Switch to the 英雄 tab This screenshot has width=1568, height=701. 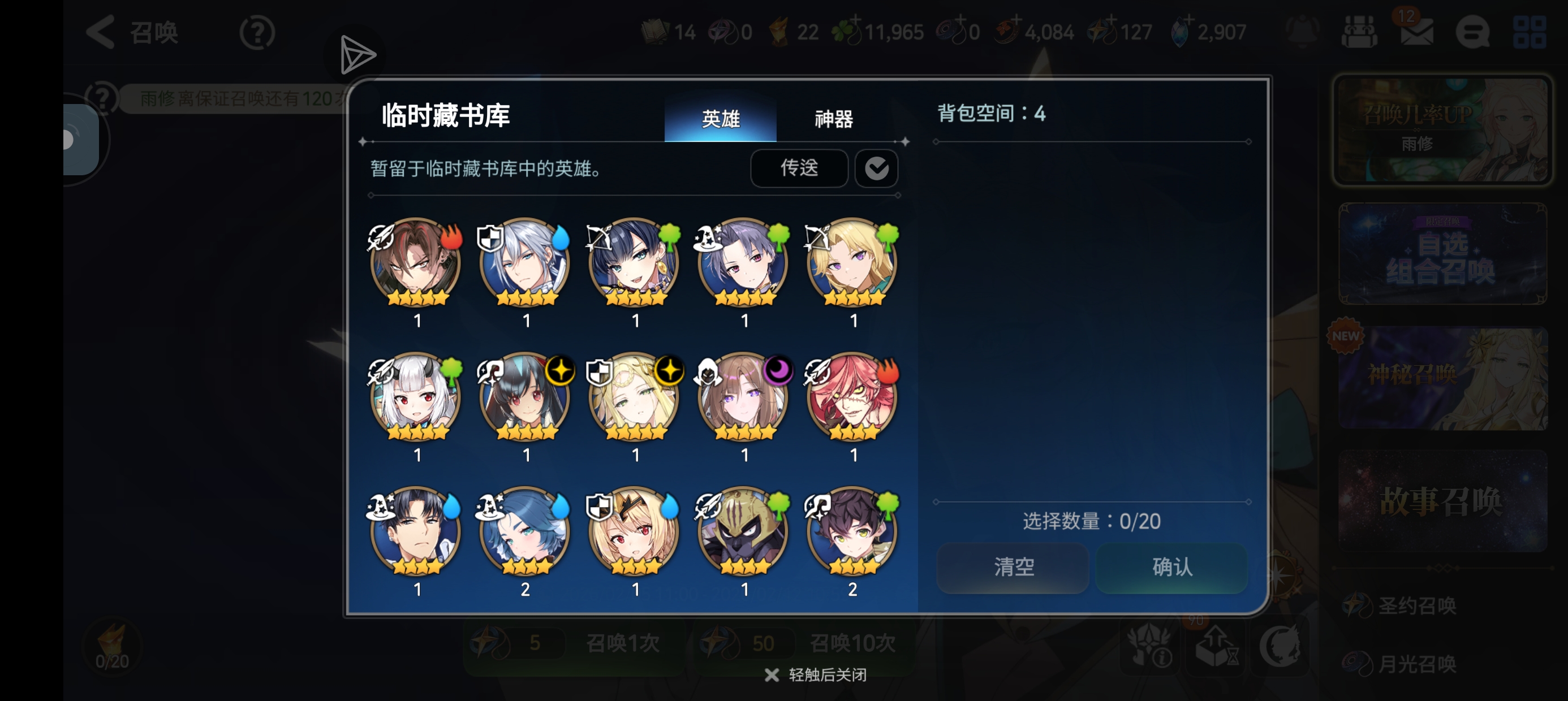point(721,118)
